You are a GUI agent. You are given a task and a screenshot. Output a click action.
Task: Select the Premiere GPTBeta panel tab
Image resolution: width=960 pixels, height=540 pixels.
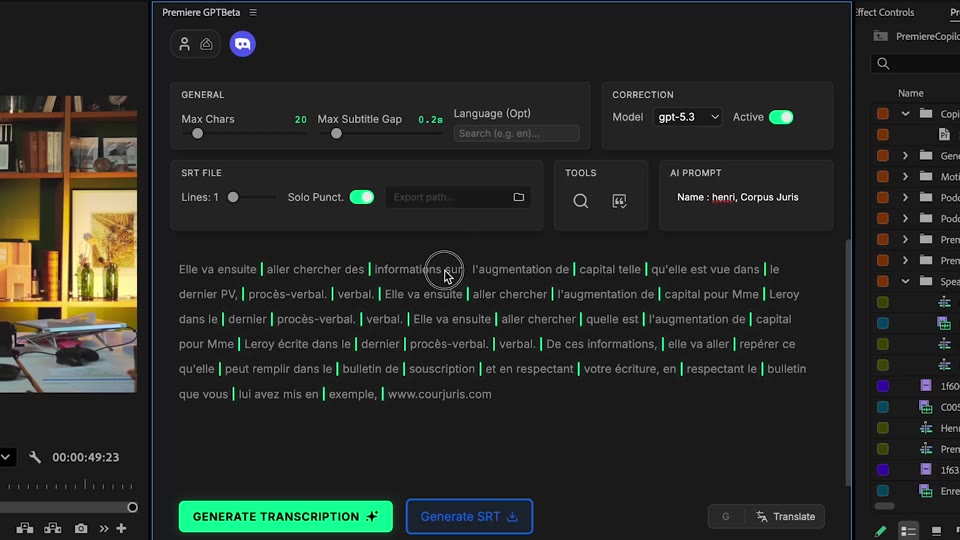pos(201,12)
